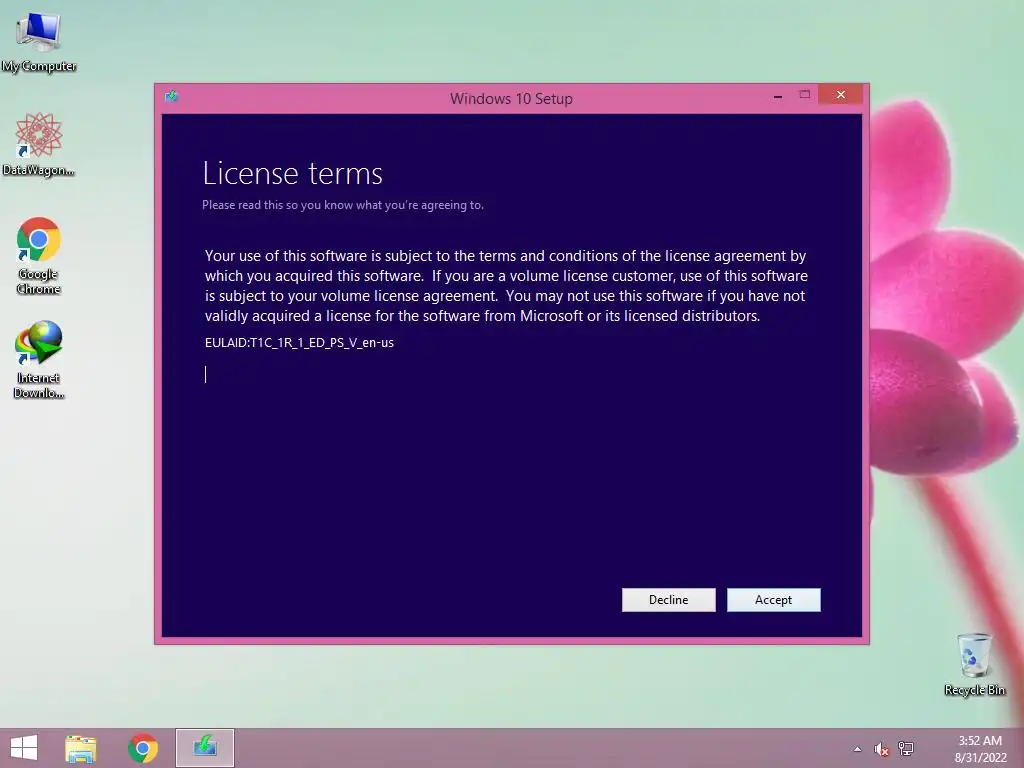The height and width of the screenshot is (768, 1024).
Task: Select the Google Chrome desktop shortcut
Action: tap(39, 255)
